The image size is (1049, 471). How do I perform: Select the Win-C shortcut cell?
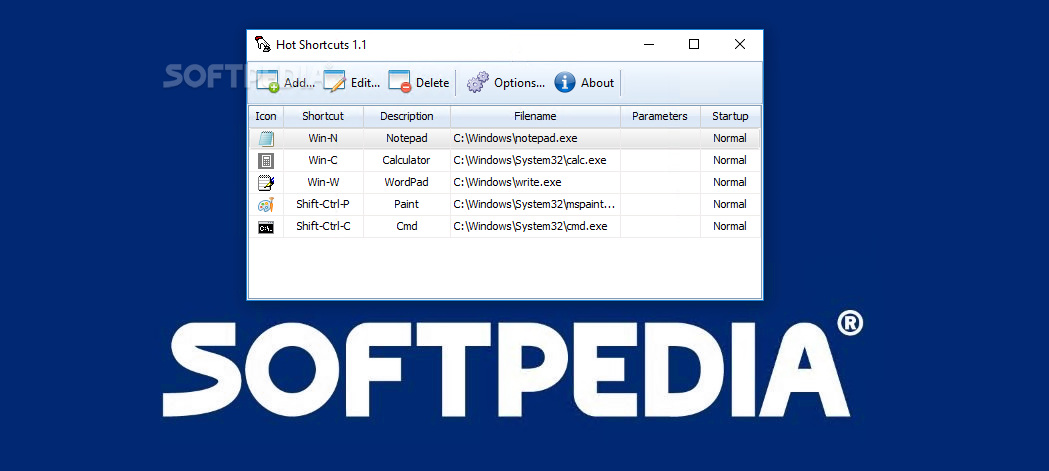(323, 161)
